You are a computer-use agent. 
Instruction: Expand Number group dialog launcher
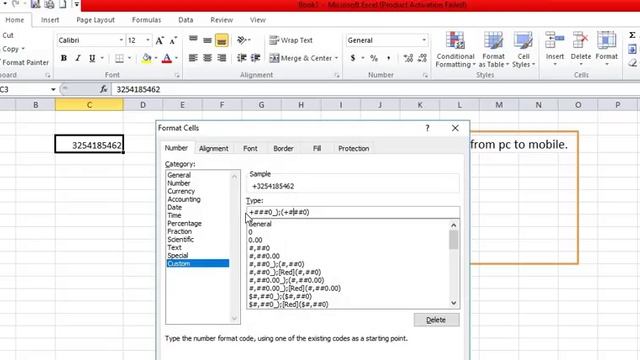(x=425, y=75)
